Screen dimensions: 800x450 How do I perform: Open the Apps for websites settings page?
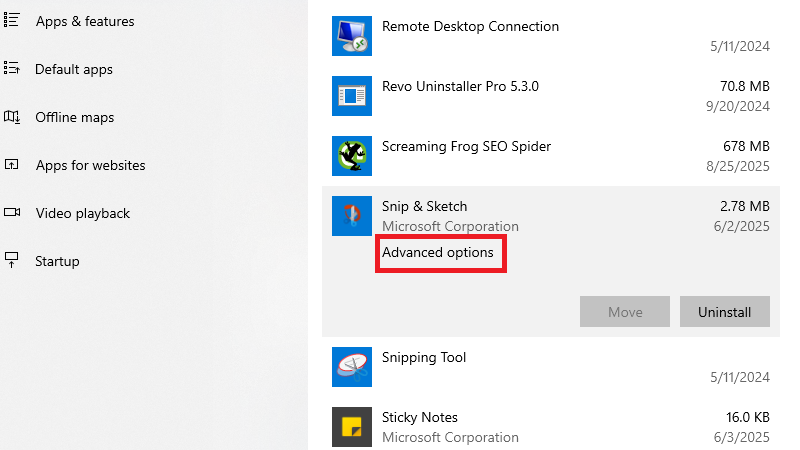(90, 165)
